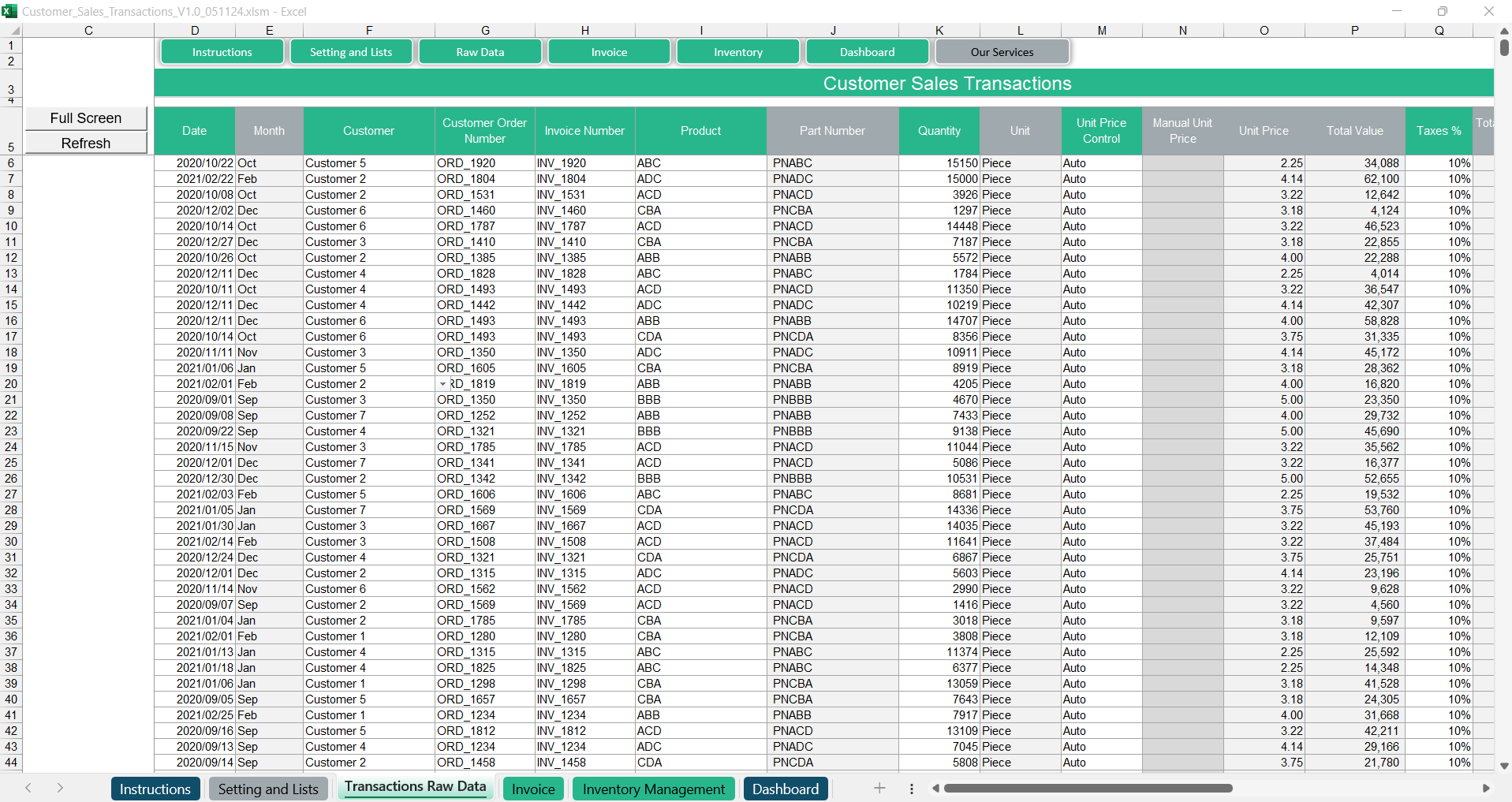The image size is (1512, 802).
Task: Click the Select All corner triangle
Action: 15,31
